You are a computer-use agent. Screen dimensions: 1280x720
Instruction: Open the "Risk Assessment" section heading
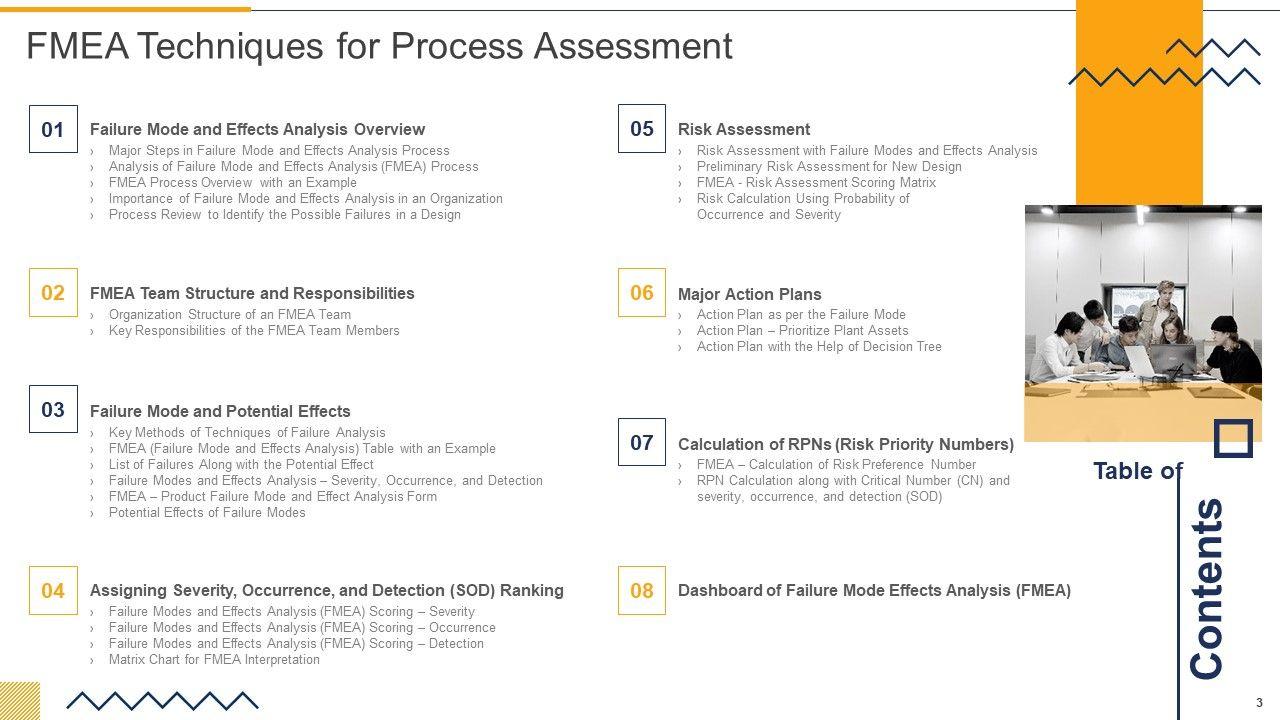[x=744, y=129]
